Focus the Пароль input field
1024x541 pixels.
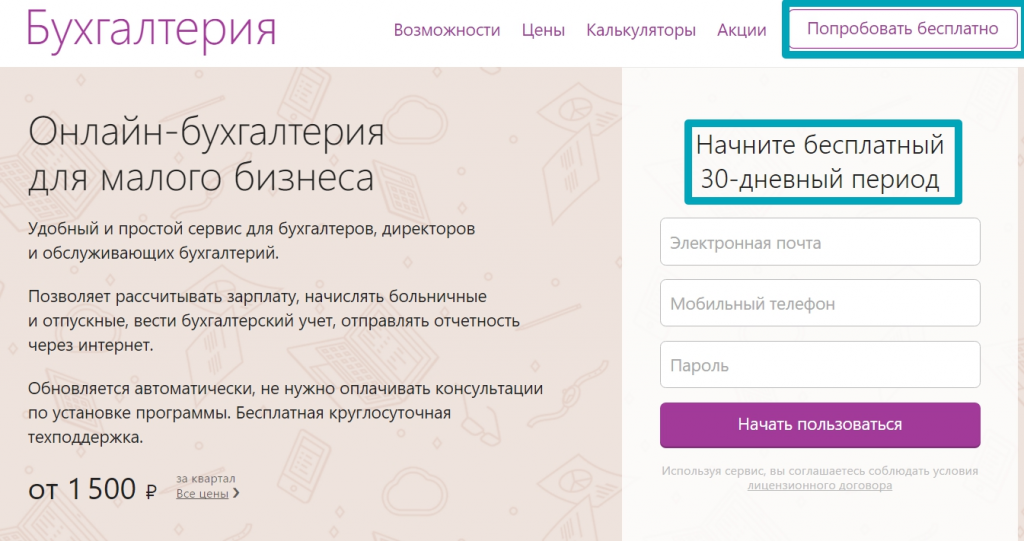click(x=820, y=365)
